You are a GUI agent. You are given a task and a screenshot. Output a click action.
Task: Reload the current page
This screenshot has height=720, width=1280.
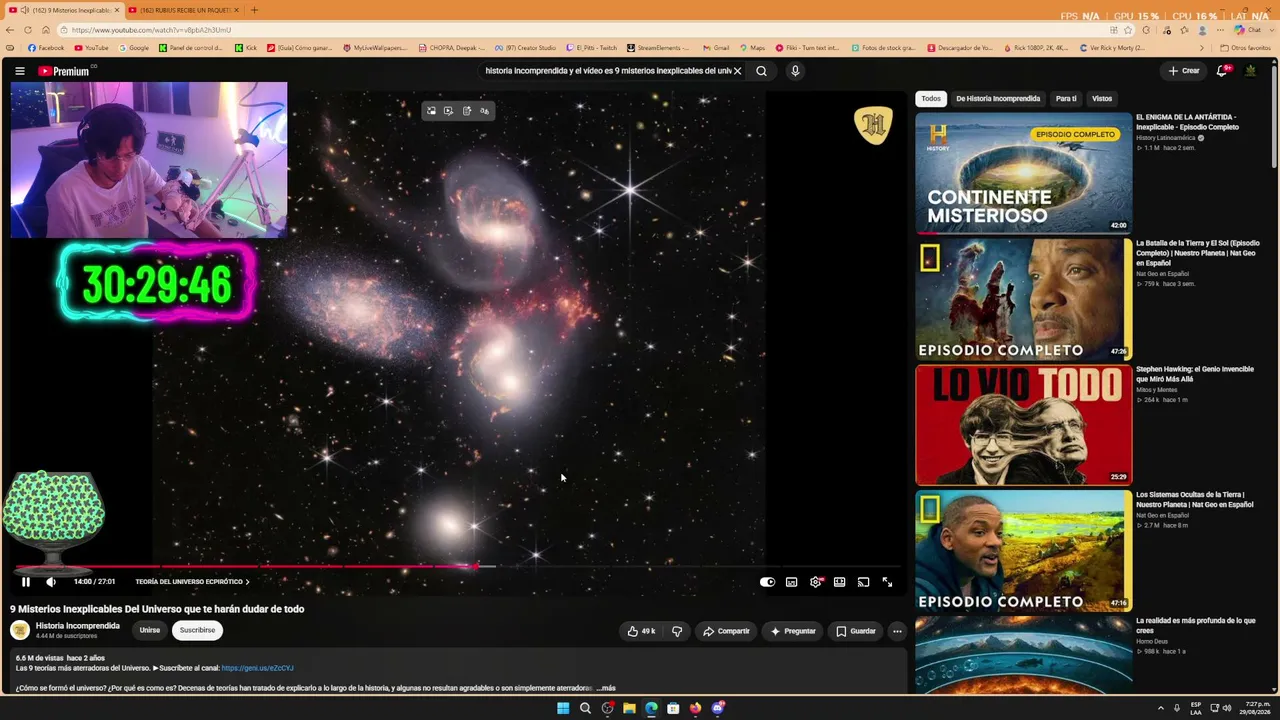coord(28,30)
